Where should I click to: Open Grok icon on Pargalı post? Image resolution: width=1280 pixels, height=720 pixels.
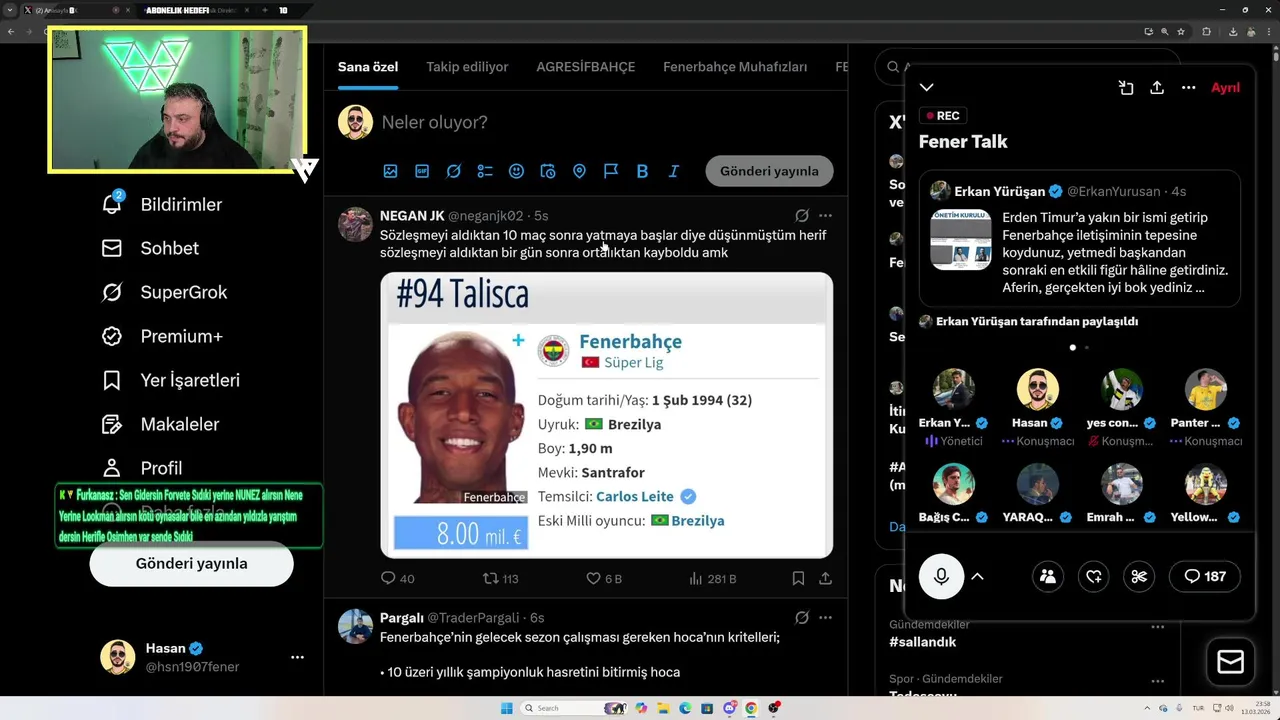click(802, 618)
